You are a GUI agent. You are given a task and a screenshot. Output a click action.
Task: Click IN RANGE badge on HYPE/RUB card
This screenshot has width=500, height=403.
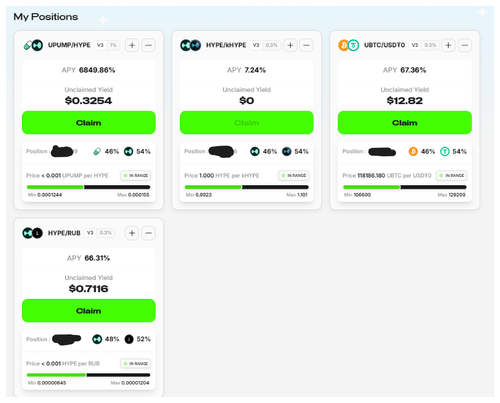tap(136, 363)
